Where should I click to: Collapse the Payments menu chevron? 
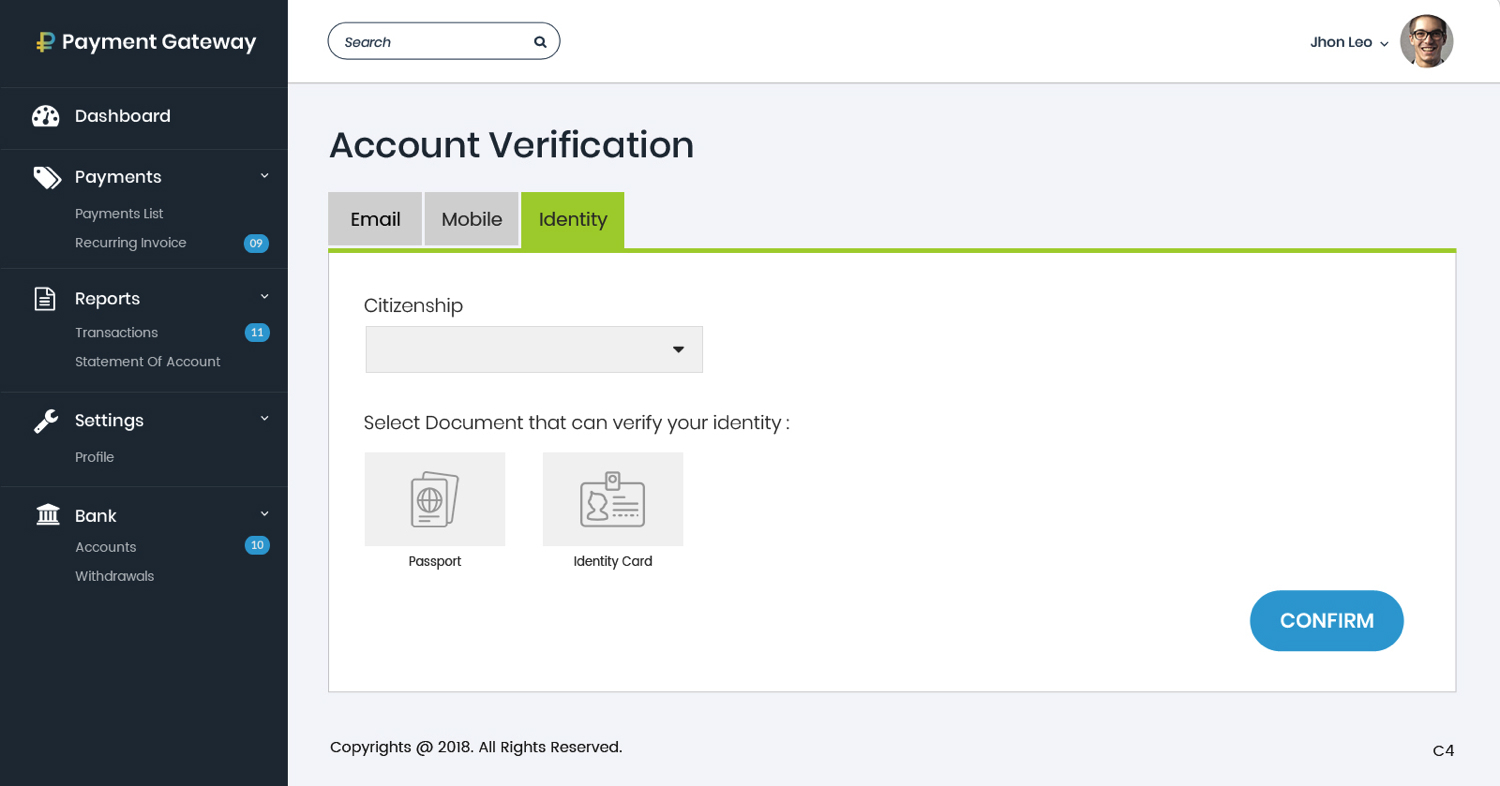coord(265,176)
